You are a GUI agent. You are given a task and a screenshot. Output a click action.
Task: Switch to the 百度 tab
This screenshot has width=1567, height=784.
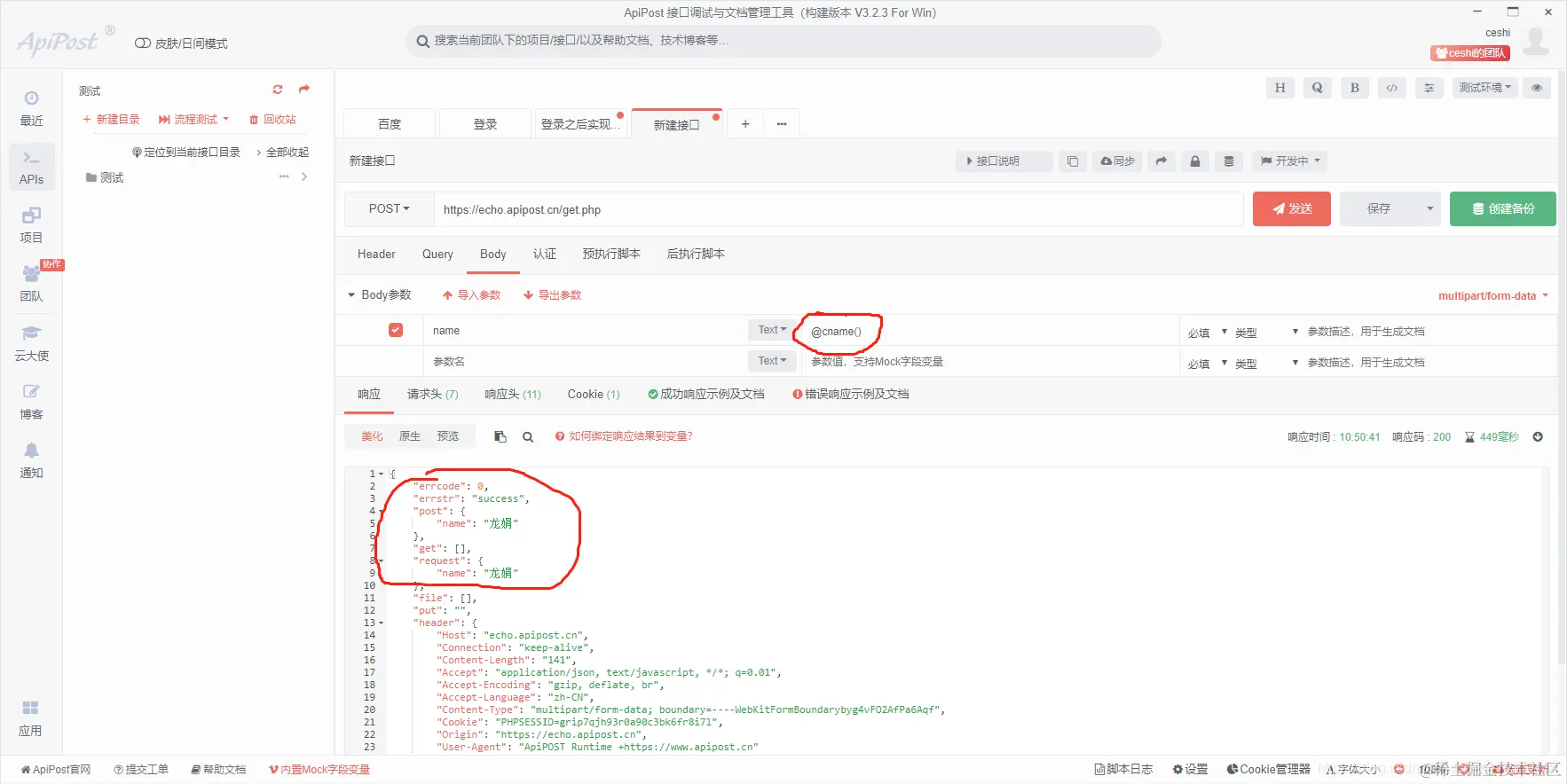tap(390, 124)
